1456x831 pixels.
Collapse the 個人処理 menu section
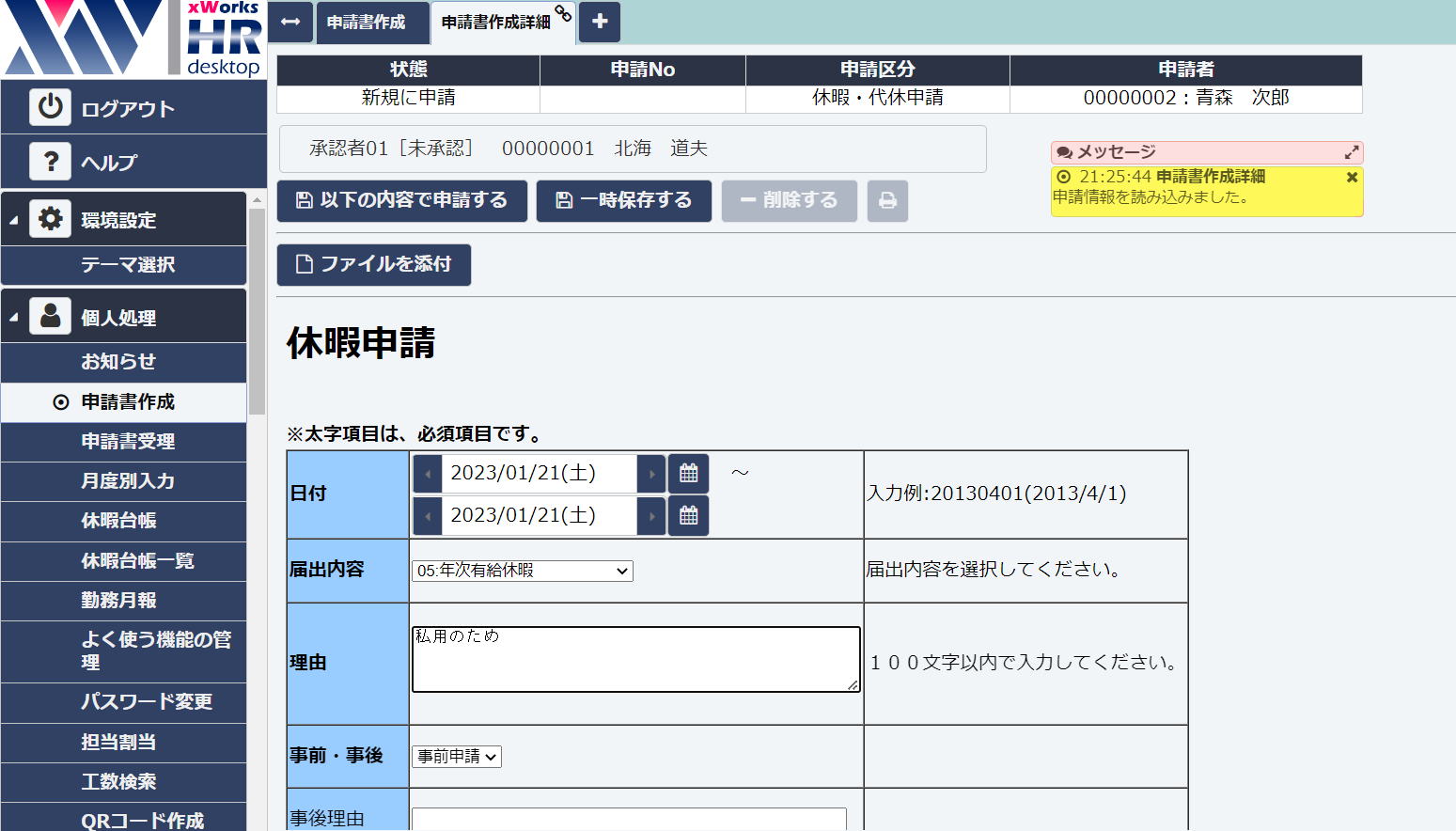click(14, 318)
